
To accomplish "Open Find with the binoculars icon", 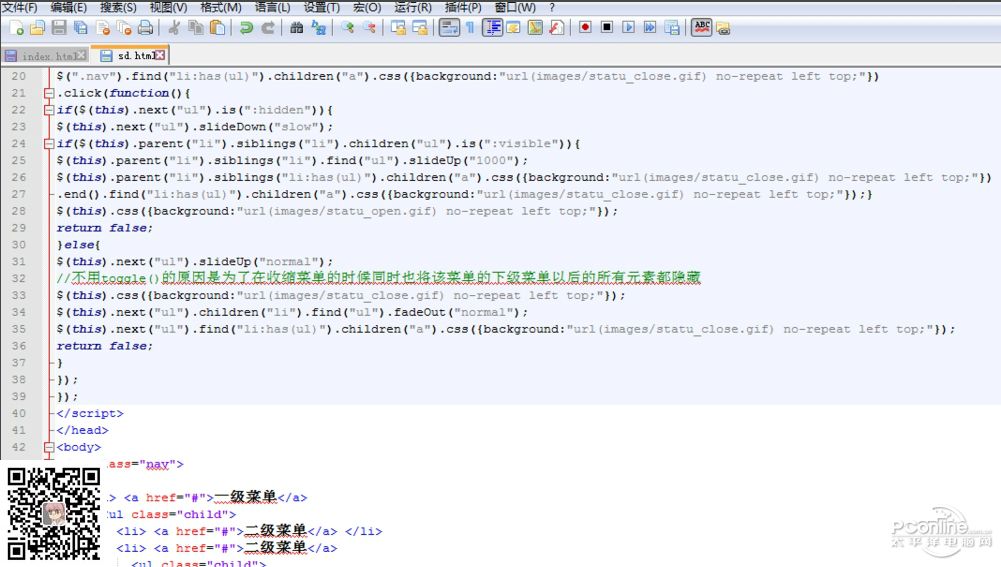I will tap(297, 28).
